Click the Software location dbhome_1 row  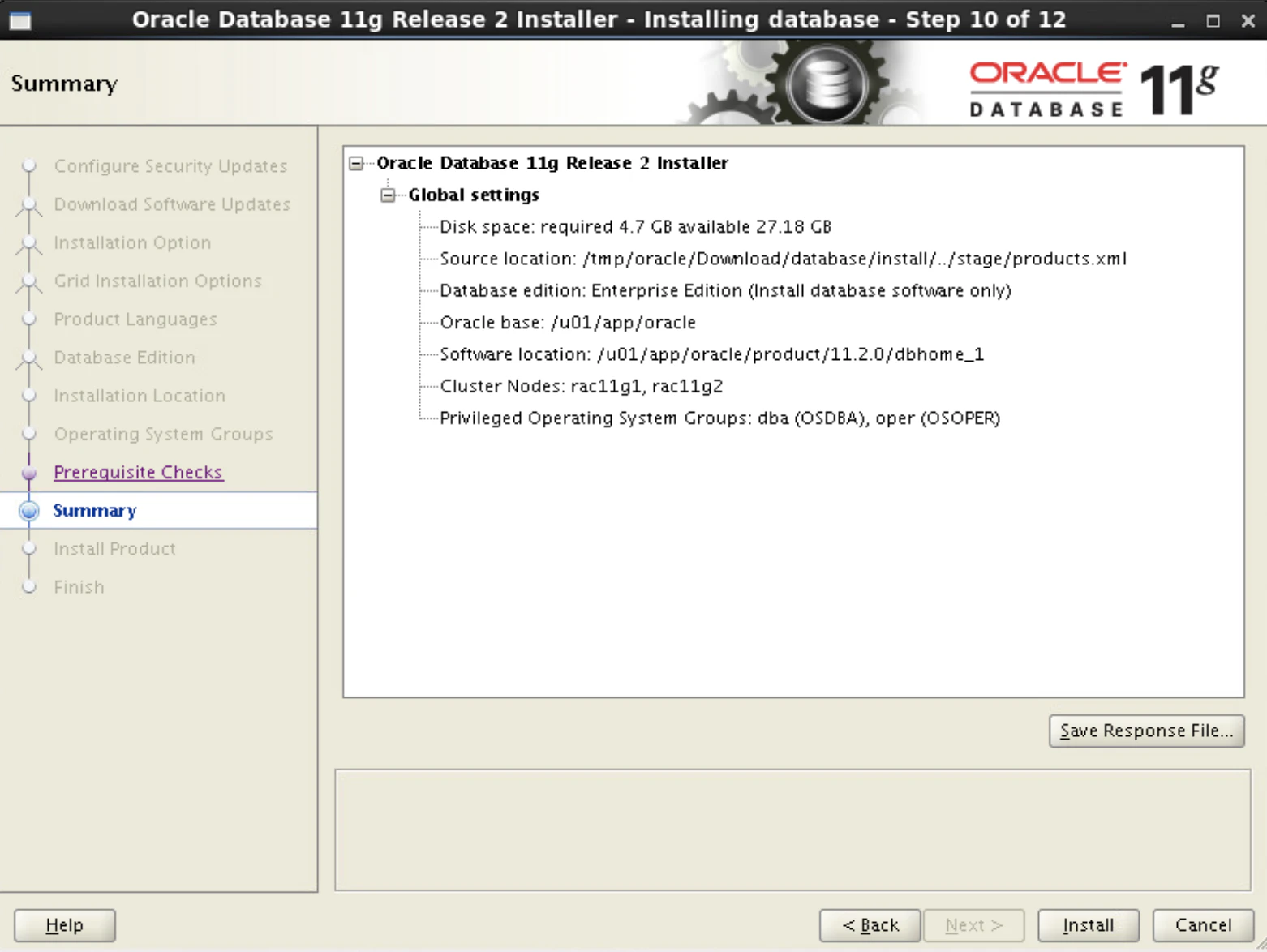coord(711,354)
